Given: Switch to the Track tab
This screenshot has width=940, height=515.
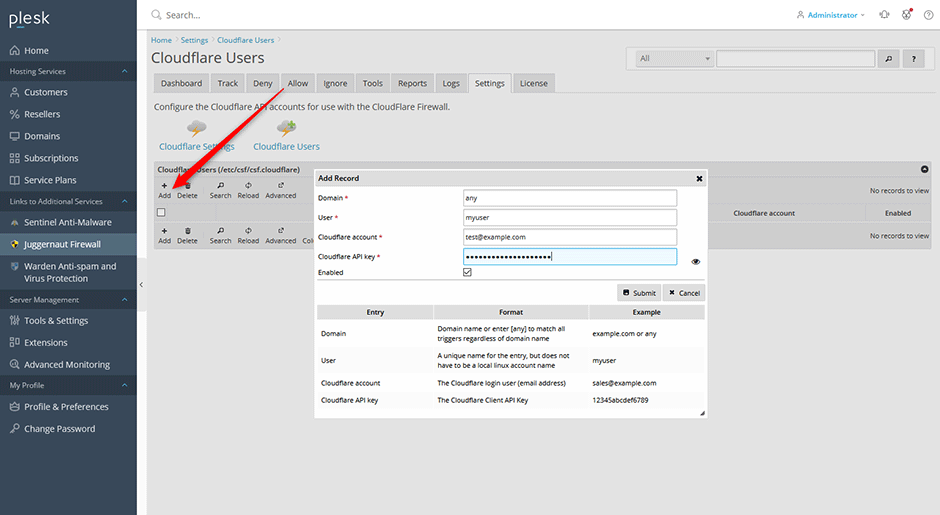Looking at the screenshot, I should click(x=228, y=83).
